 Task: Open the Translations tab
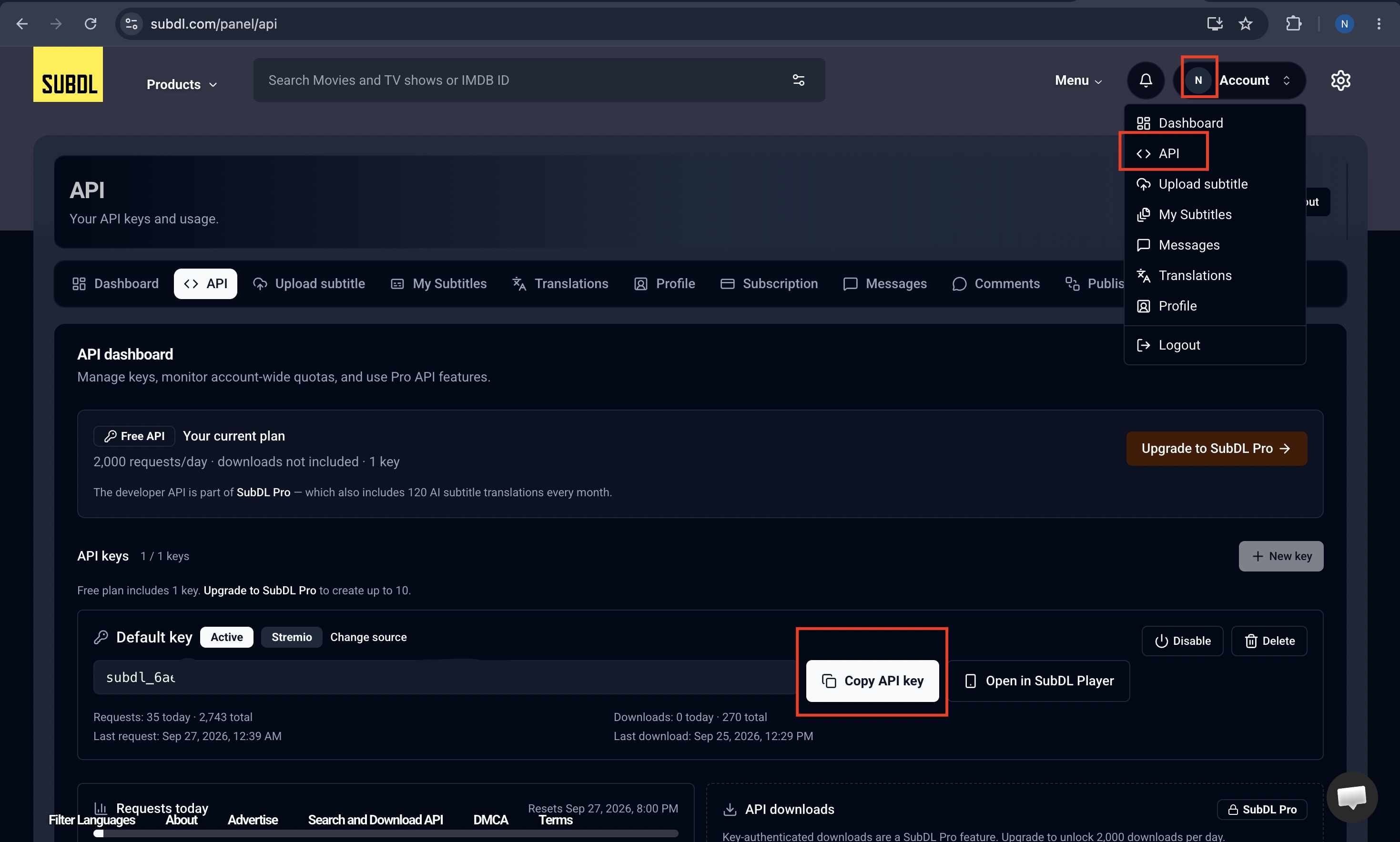[x=560, y=284]
